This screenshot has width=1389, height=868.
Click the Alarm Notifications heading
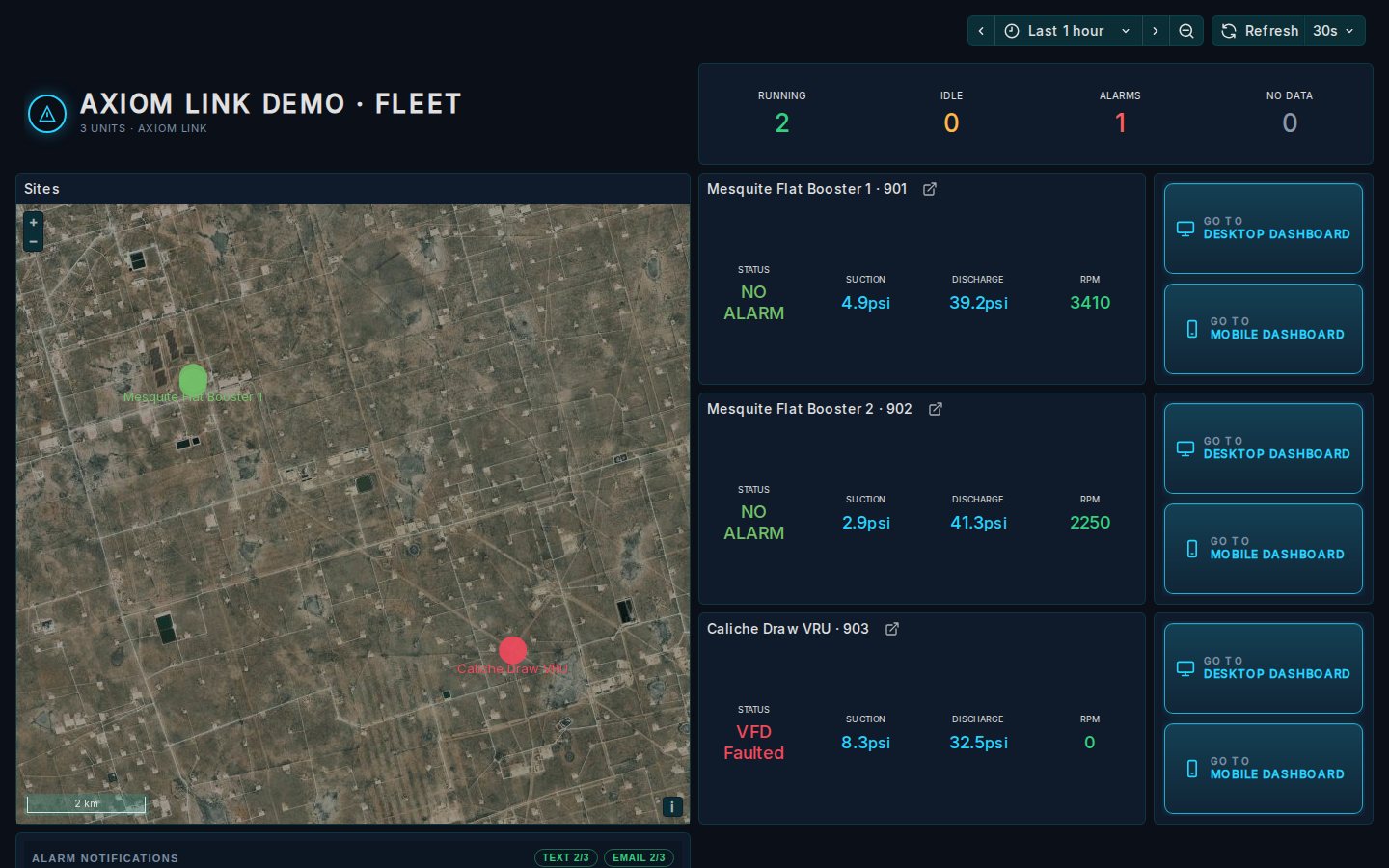(105, 858)
